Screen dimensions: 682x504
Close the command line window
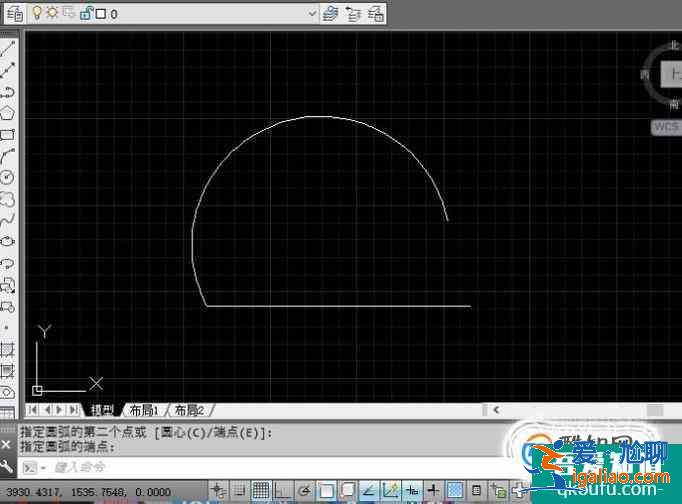pyautogui.click(x=6, y=444)
